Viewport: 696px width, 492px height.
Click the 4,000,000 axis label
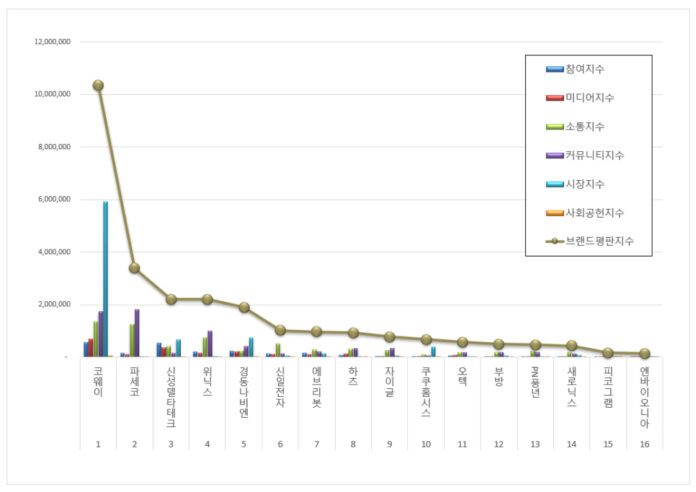tap(54, 252)
